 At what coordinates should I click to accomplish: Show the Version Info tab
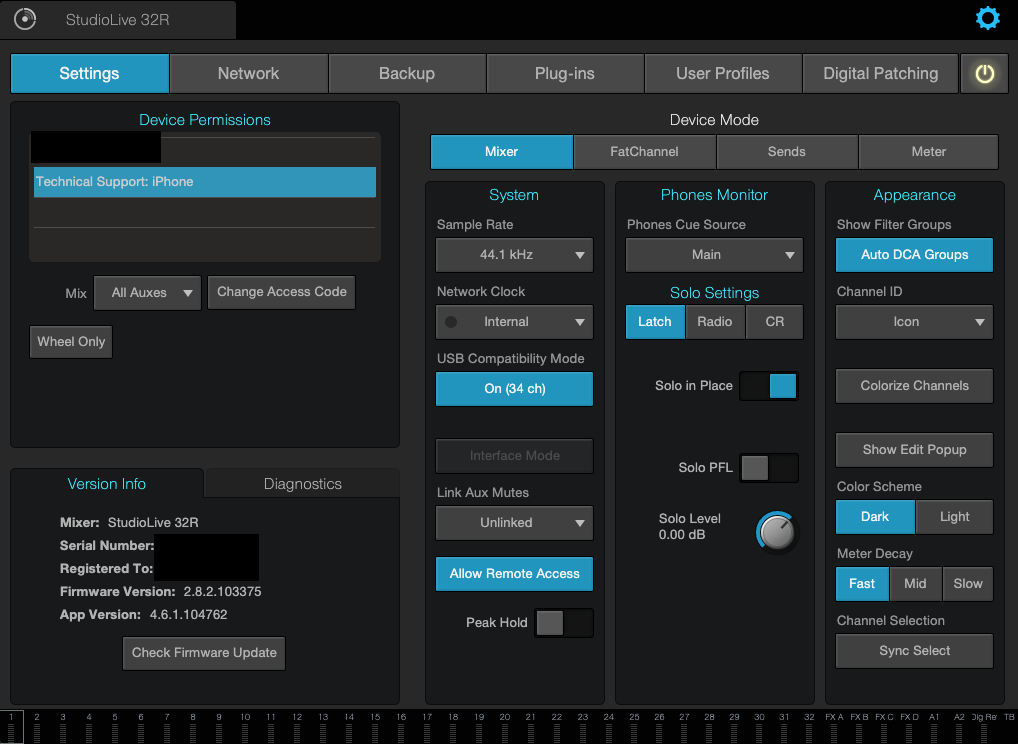click(x=106, y=484)
